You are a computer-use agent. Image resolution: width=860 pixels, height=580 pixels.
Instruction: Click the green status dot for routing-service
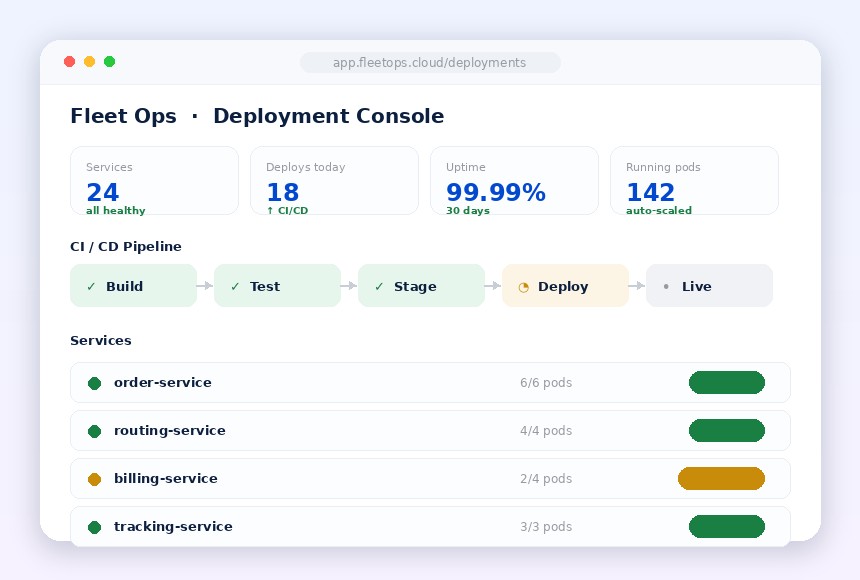94,431
